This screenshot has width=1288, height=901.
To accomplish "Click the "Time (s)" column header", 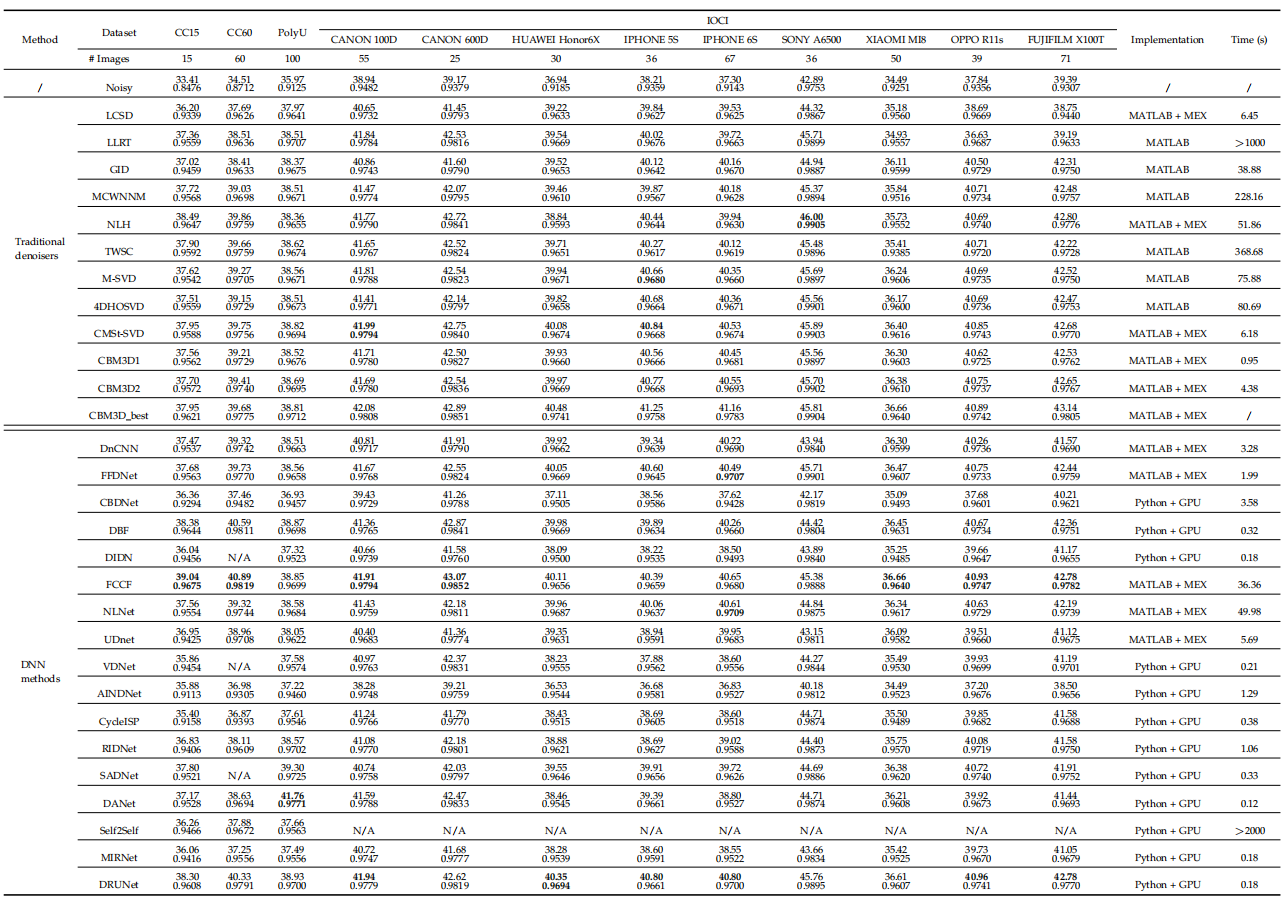I will (1248, 40).
